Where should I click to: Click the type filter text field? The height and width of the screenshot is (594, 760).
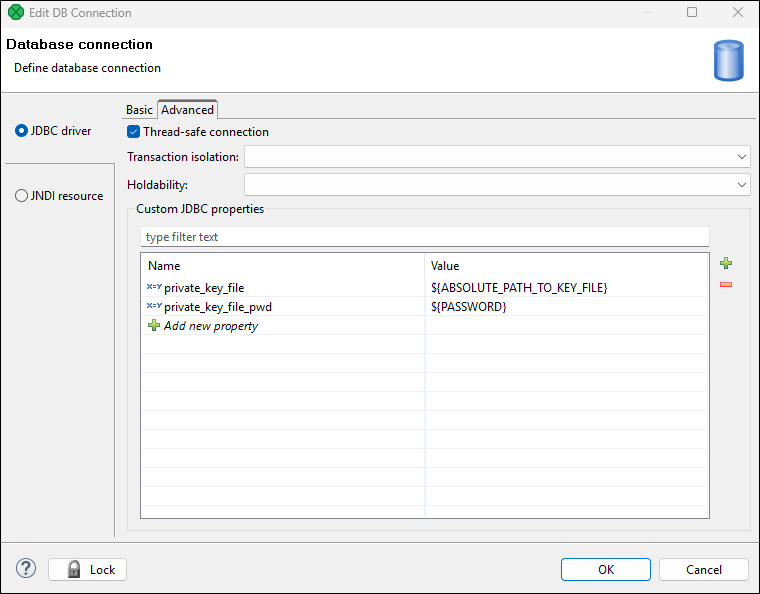click(424, 237)
